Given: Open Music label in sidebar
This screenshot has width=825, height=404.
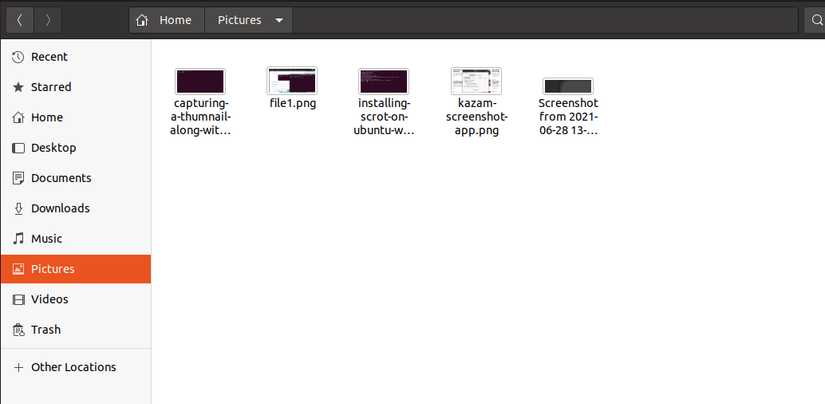Looking at the screenshot, I should click(x=47, y=239).
